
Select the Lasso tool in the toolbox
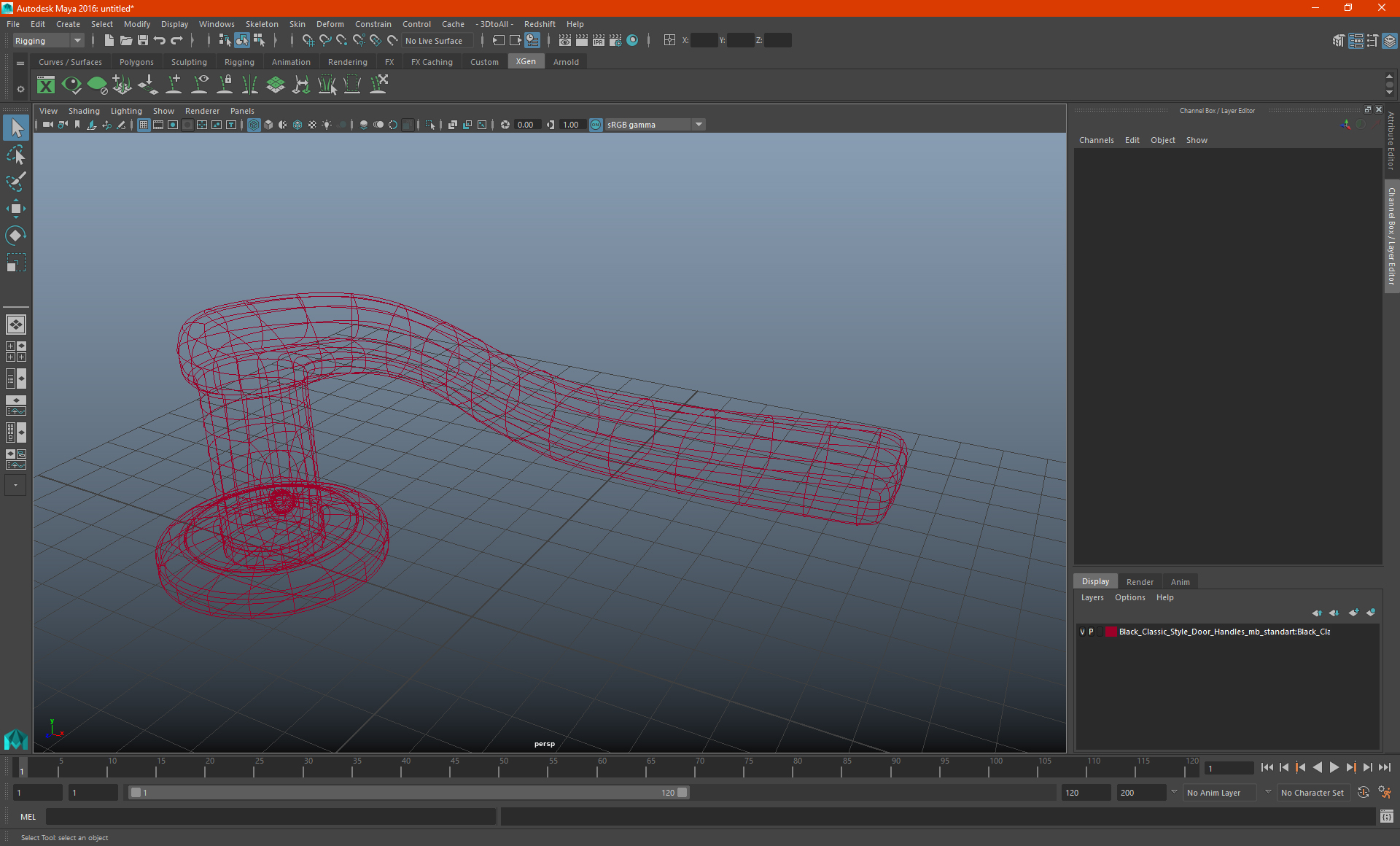(x=15, y=155)
